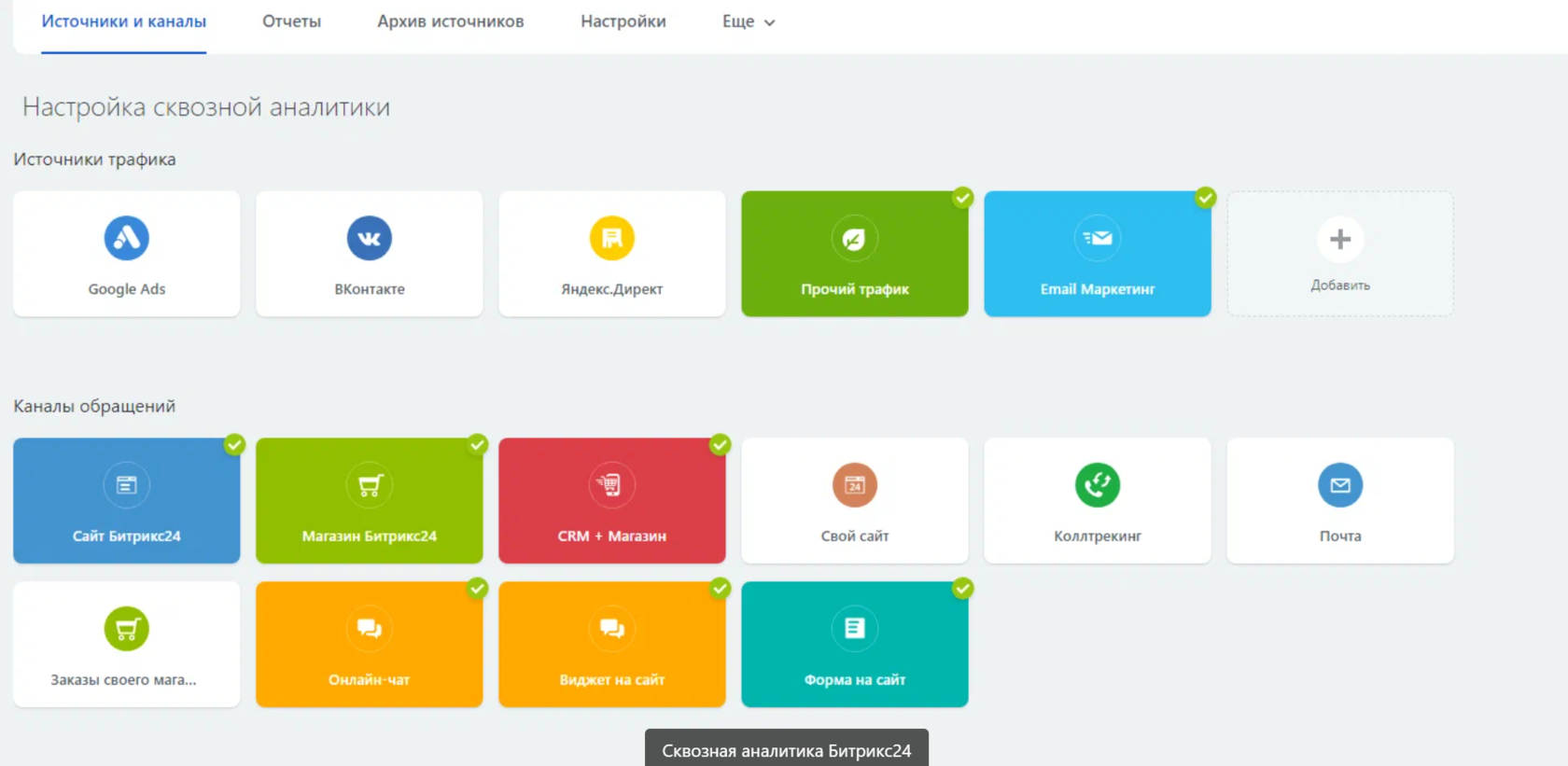Screen dimensions: 1568x766
Task: Click the Сайт Битрикс24 page icon
Action: click(x=127, y=485)
